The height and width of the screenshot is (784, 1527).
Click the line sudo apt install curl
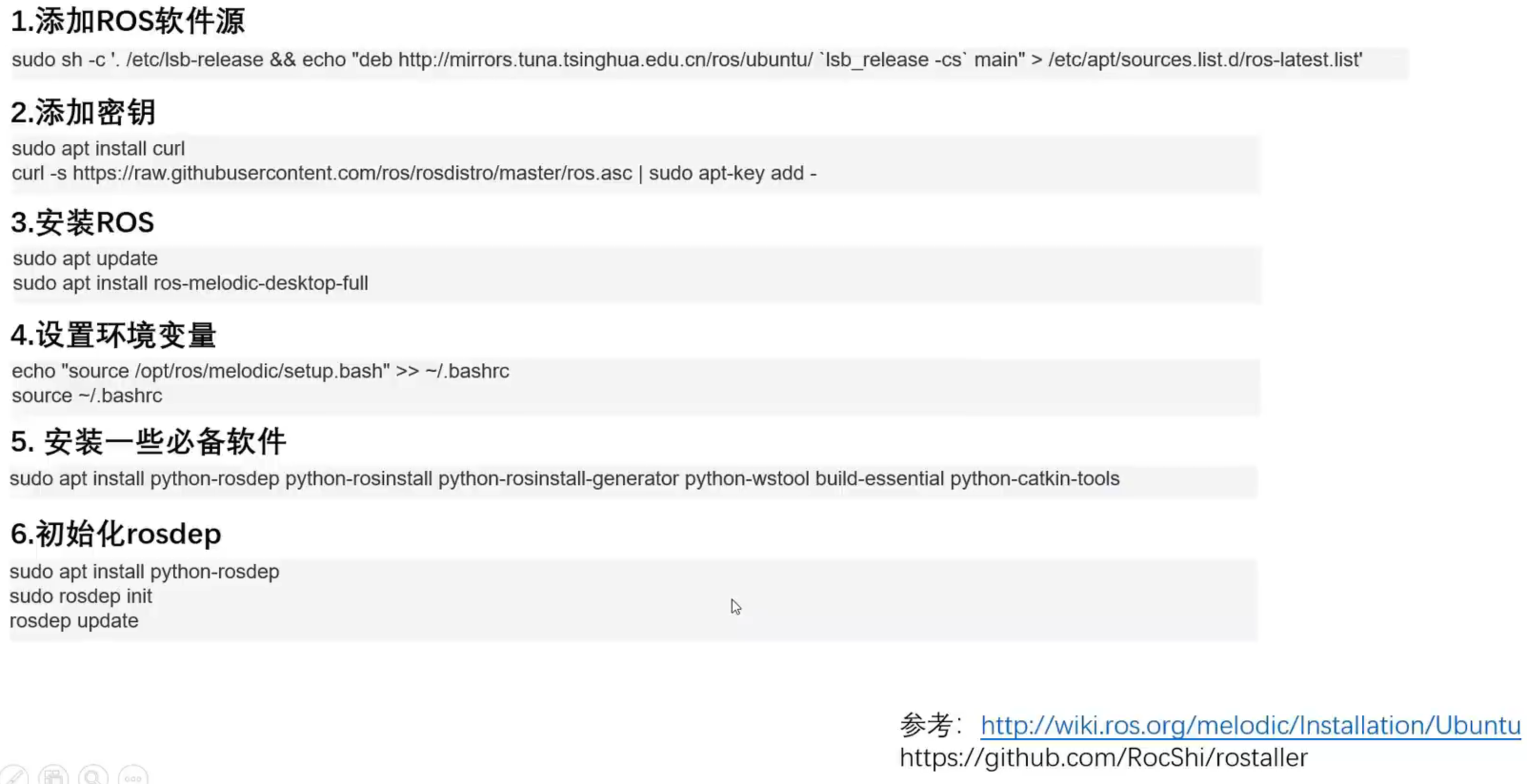coord(99,148)
